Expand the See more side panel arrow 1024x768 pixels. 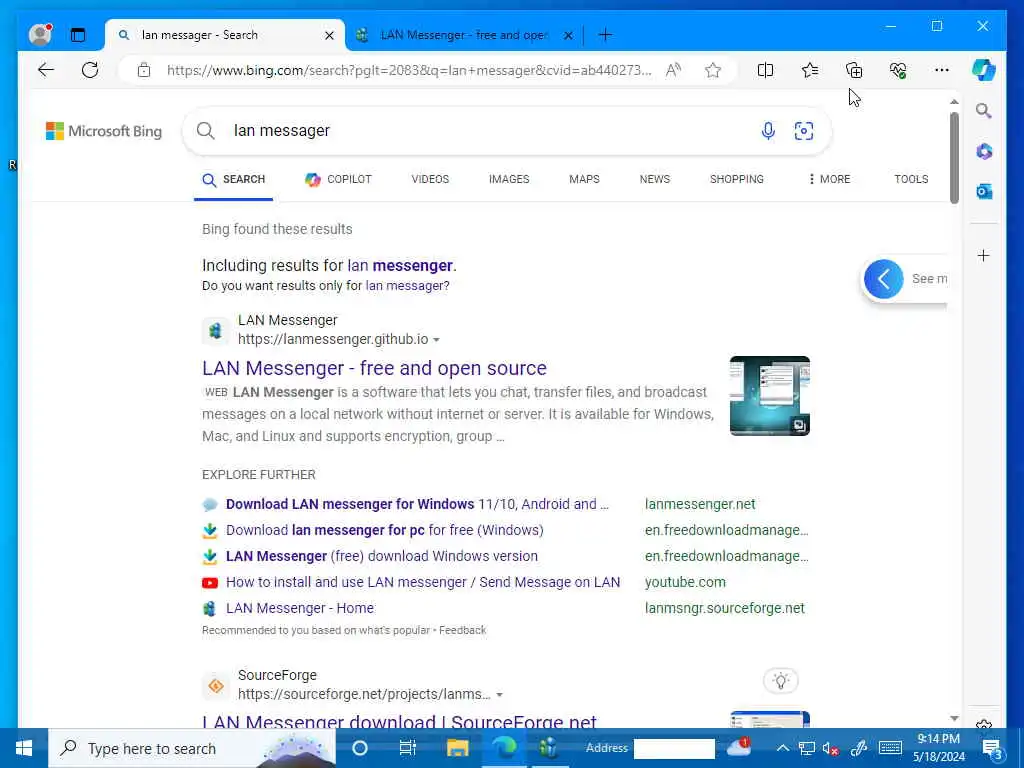884,279
